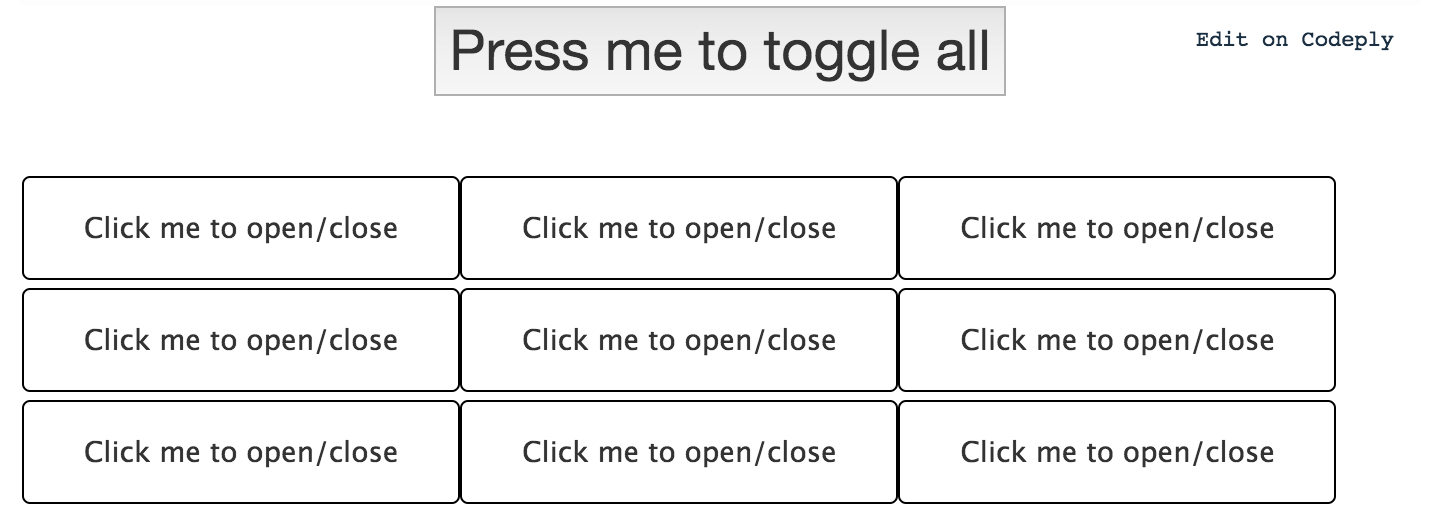1432x512 pixels.
Task: Click 'Click me to open/close' text in top-right box
Action: pyautogui.click(x=1117, y=229)
